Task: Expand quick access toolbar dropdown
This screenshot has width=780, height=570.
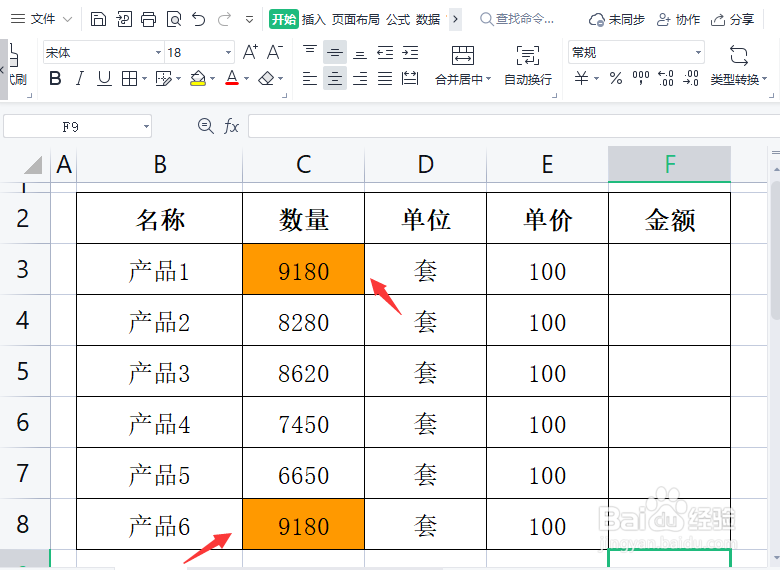Action: coord(249,20)
